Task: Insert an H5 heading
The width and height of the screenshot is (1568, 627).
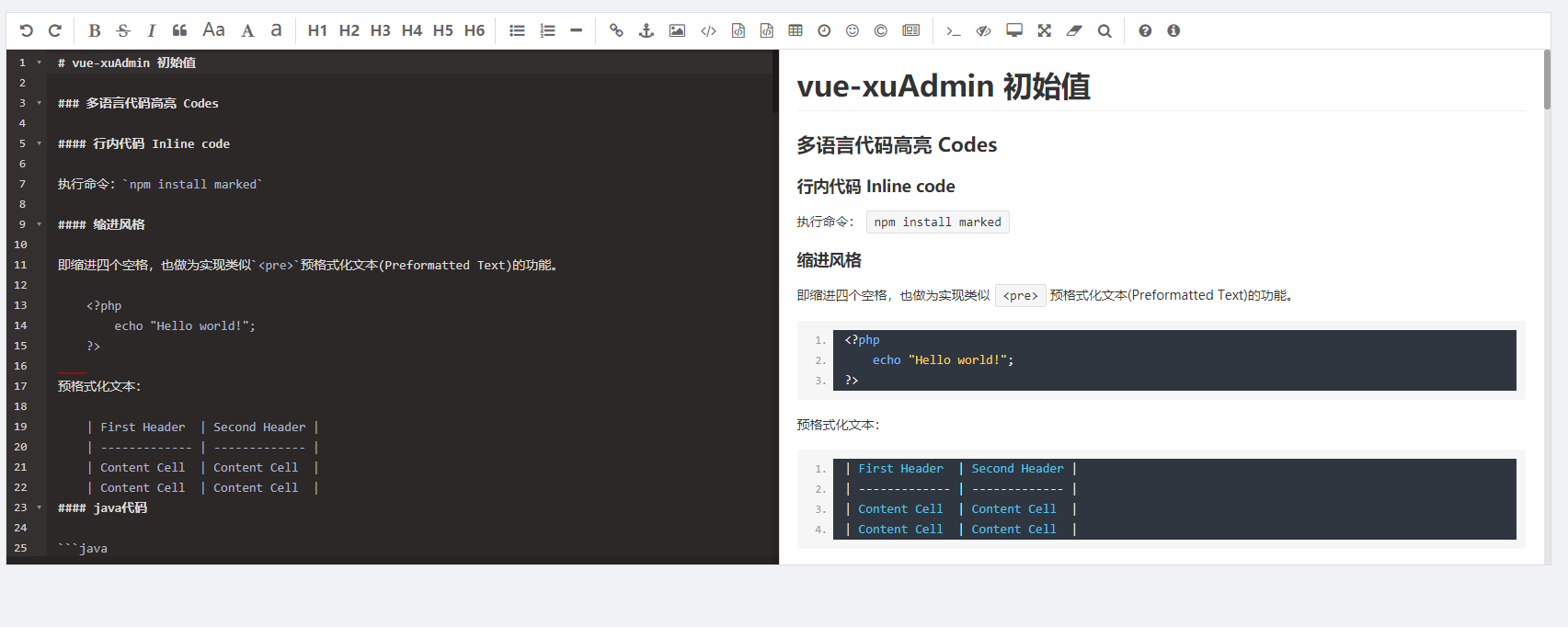Action: (443, 30)
